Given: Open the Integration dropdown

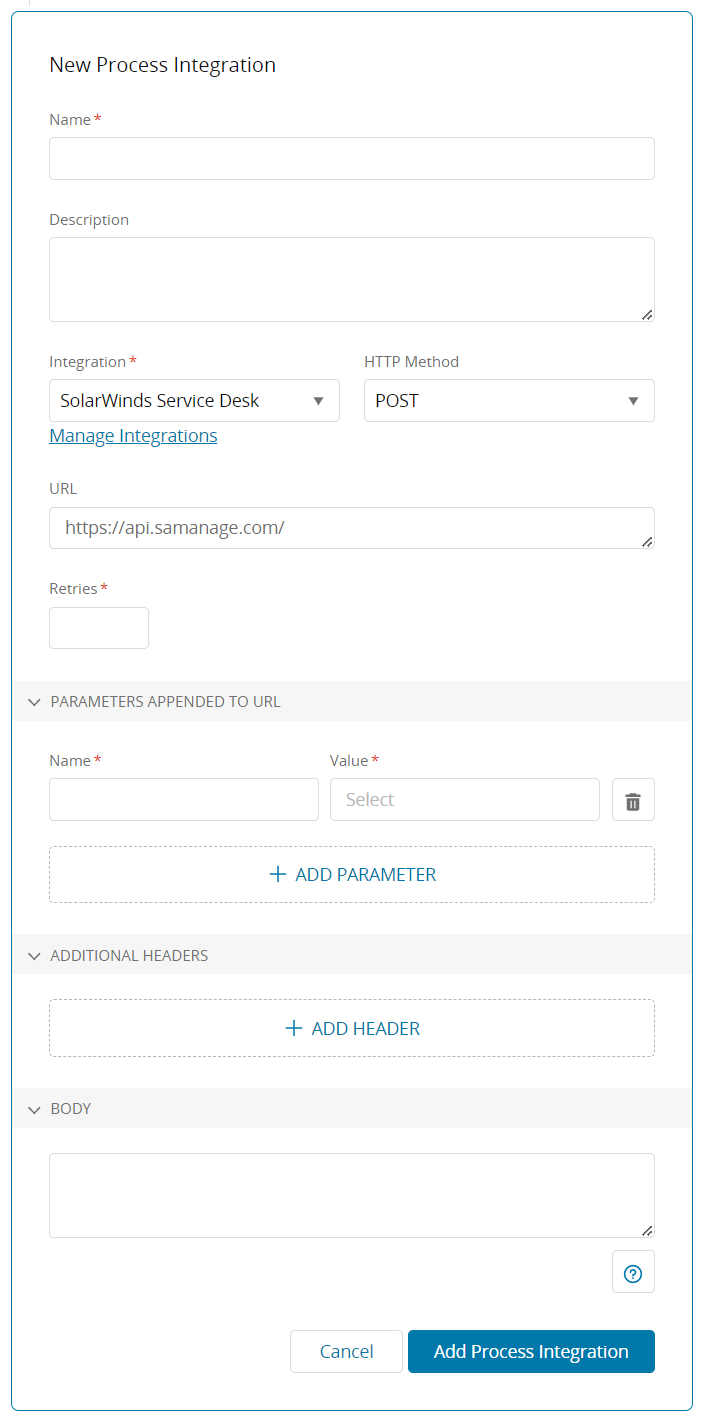Looking at the screenshot, I should 194,401.
